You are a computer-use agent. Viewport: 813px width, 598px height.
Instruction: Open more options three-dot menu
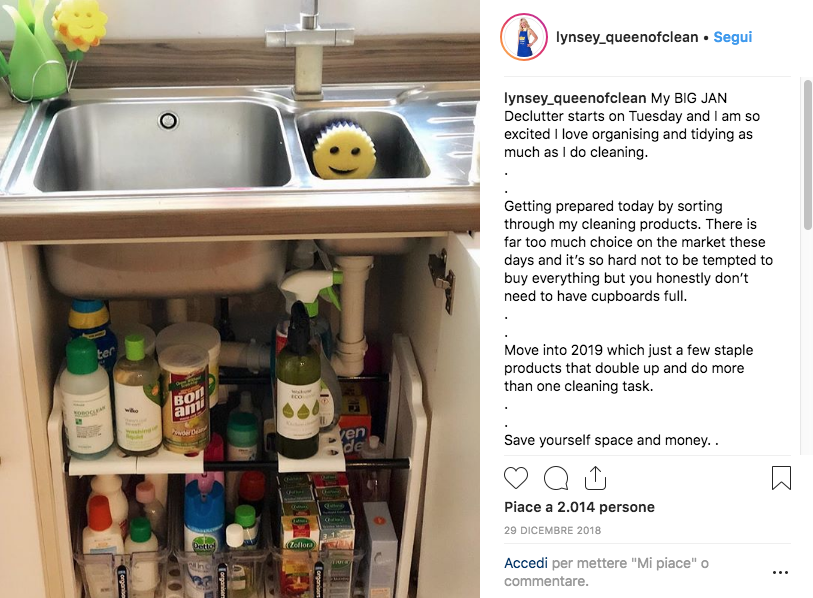(780, 573)
